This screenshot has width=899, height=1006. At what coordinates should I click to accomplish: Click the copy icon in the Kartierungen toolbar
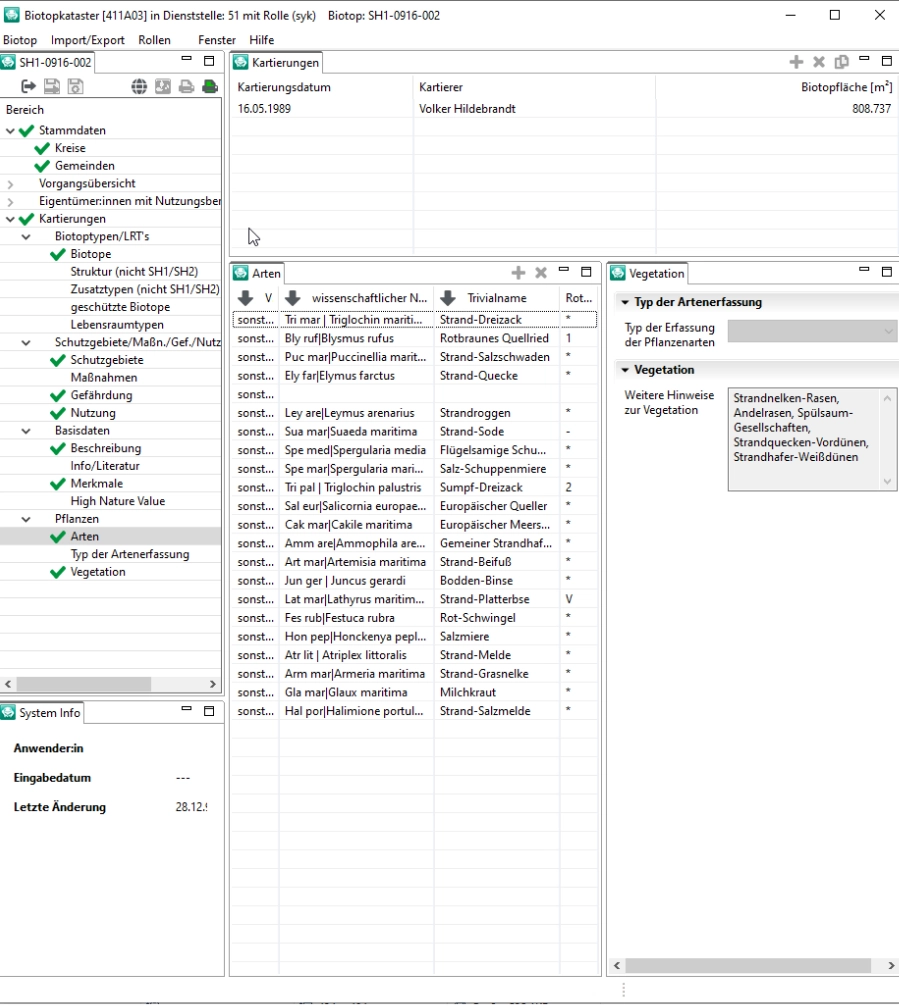(x=840, y=61)
